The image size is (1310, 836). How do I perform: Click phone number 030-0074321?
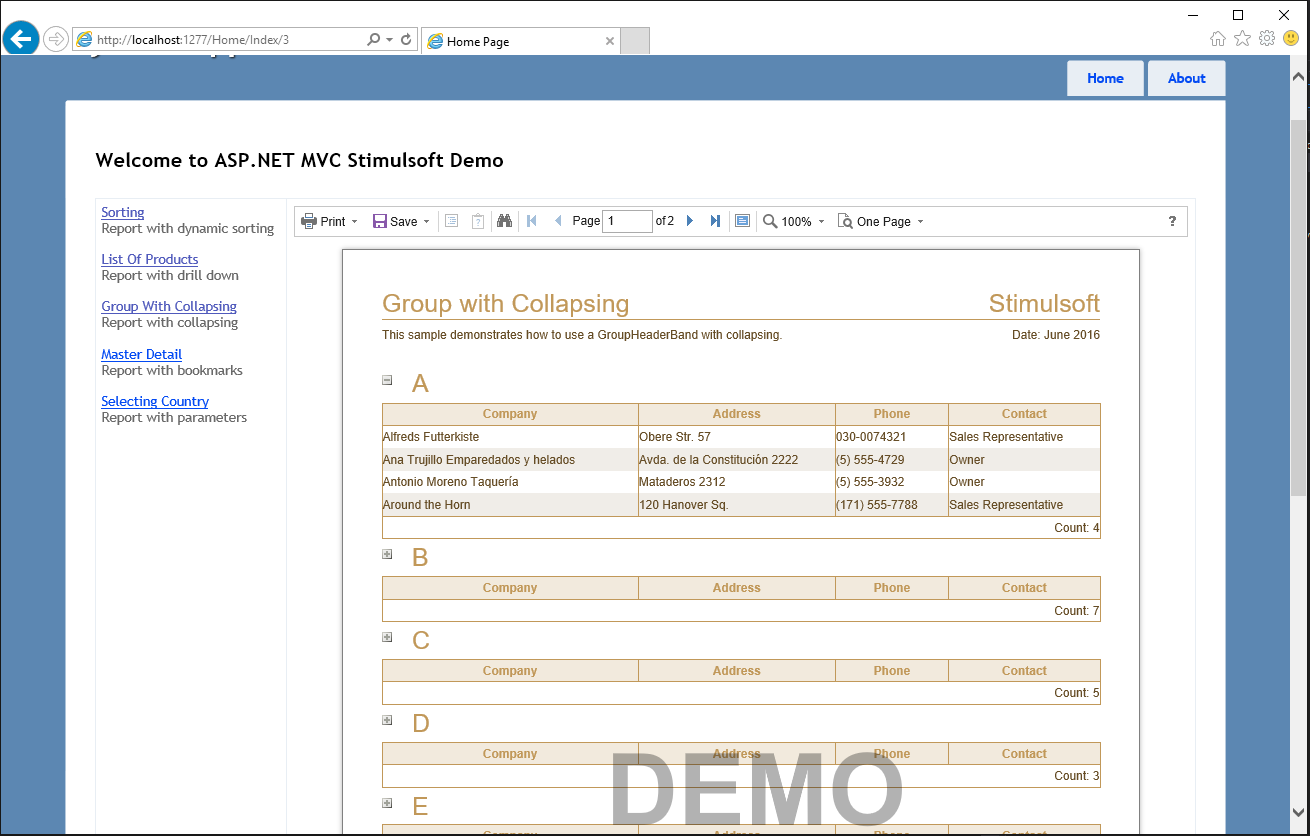[x=871, y=437]
